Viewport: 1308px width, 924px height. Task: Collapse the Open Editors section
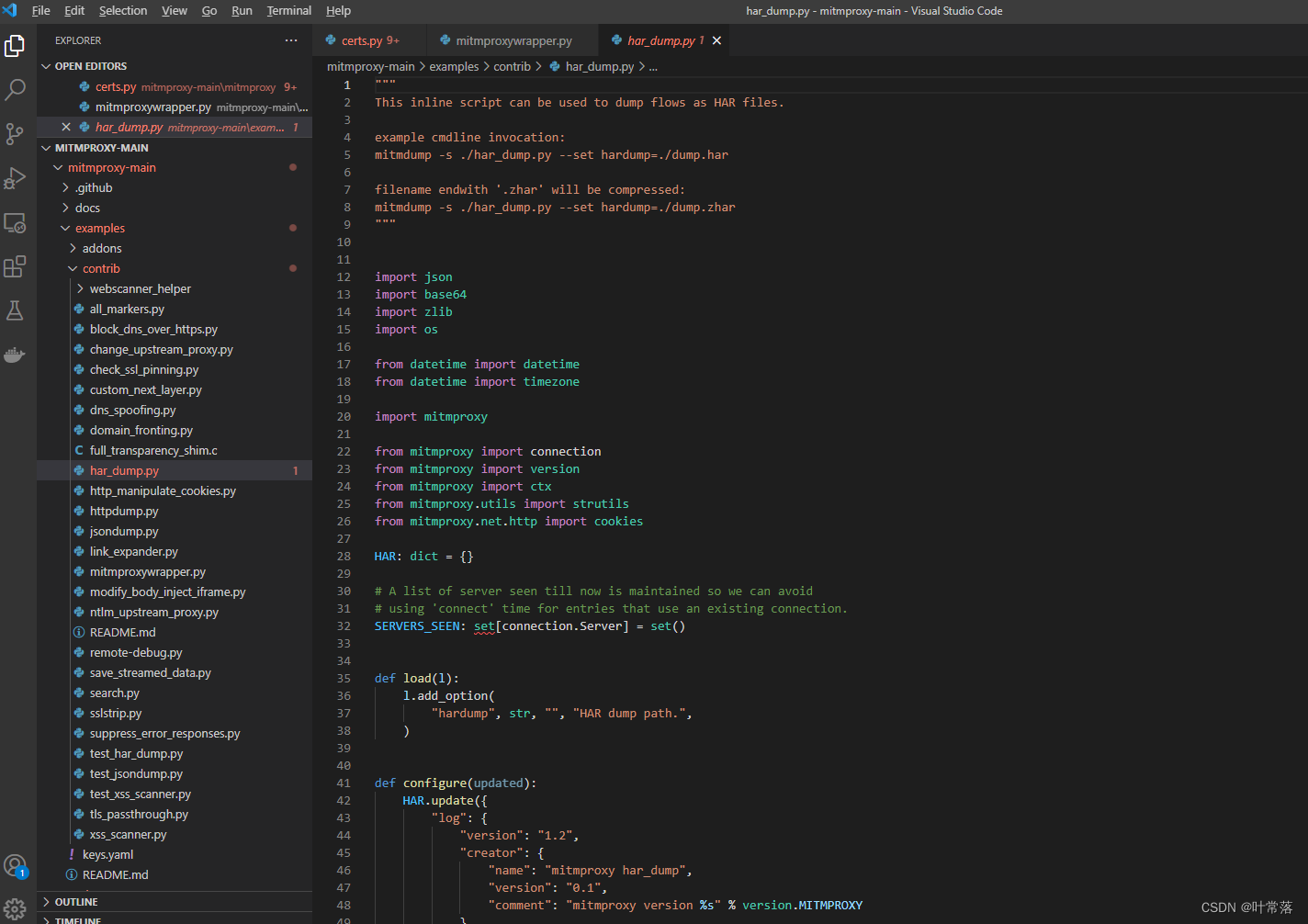pyautogui.click(x=175, y=66)
